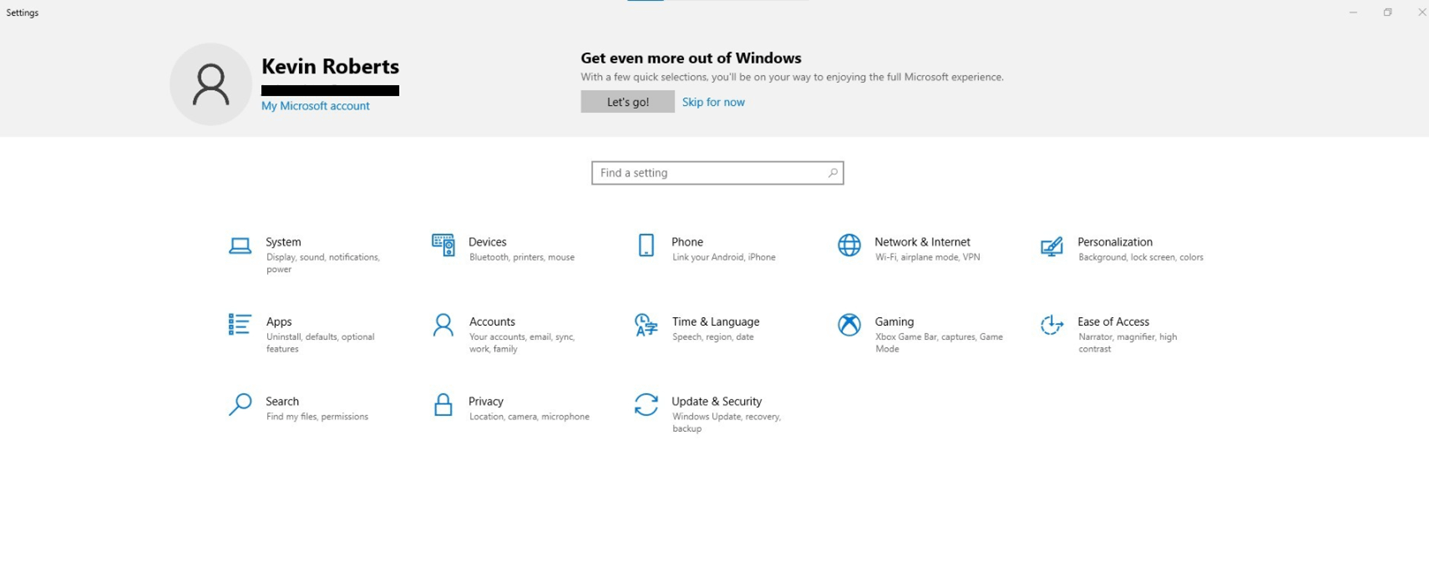Click the Privacy padlock icon

tap(443, 404)
